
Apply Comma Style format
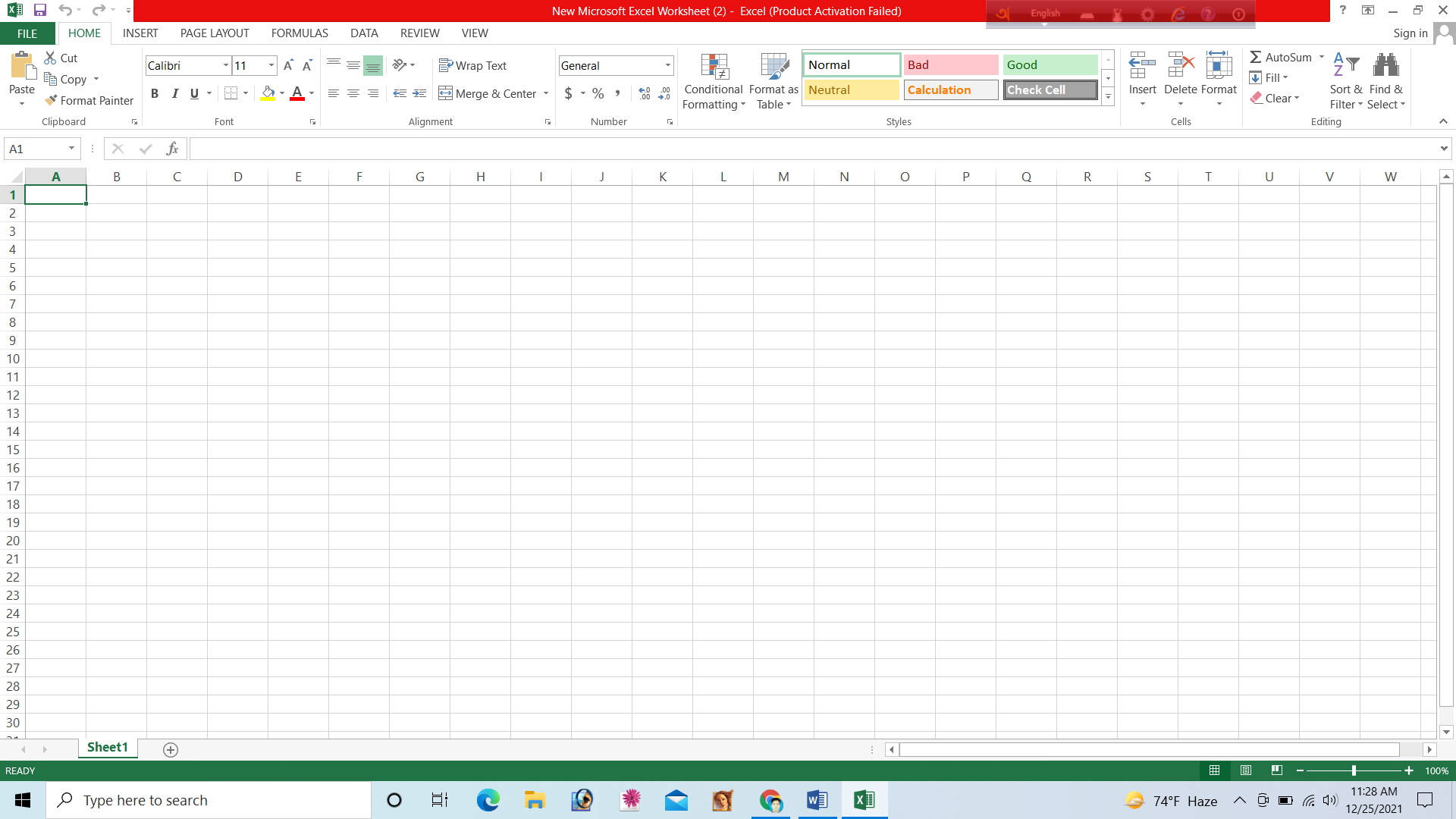(618, 93)
